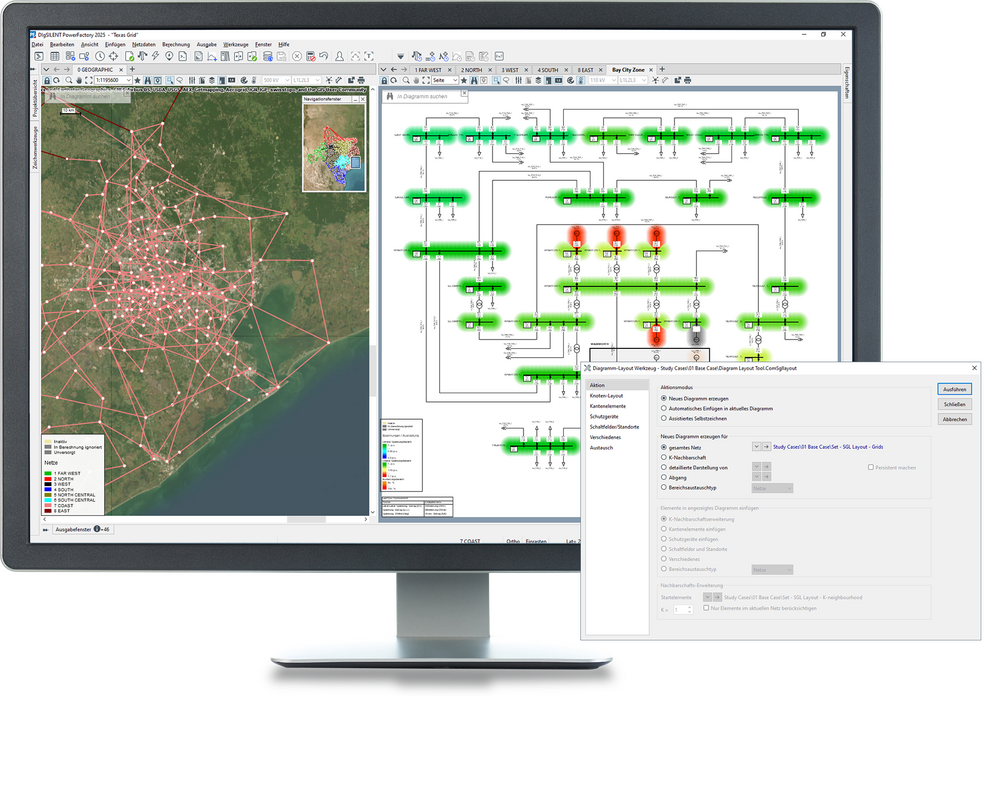This screenshot has height=788, width=1000.
Task: Select 'Automatisches Einfügen in aktuelles Diagramm' option
Action: click(664, 408)
